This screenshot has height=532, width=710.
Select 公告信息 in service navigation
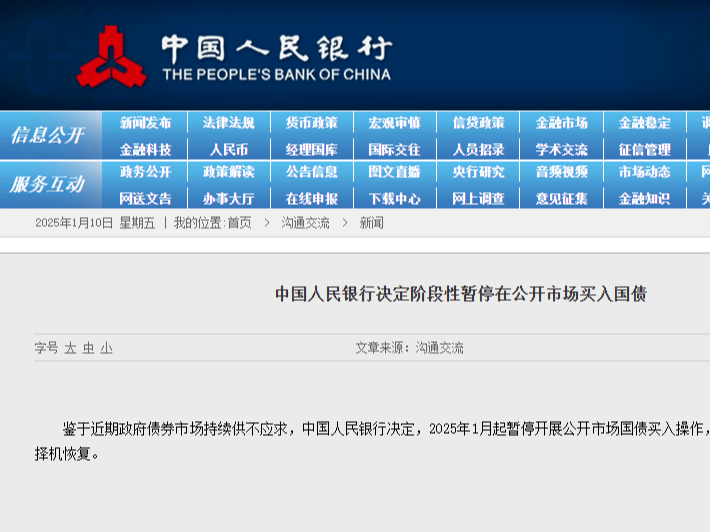point(312,172)
